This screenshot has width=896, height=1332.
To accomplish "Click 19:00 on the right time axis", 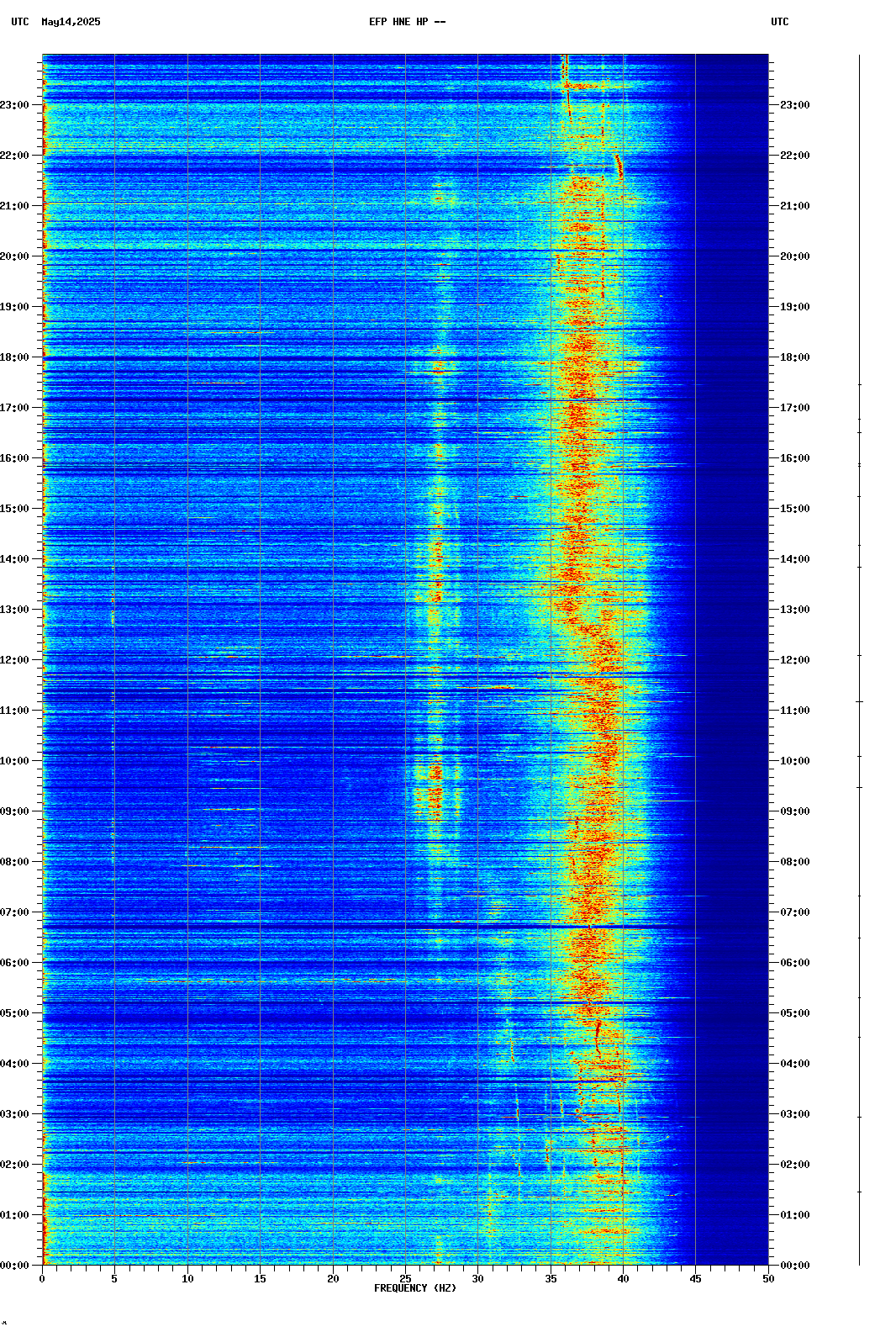I will pyautogui.click(x=795, y=307).
